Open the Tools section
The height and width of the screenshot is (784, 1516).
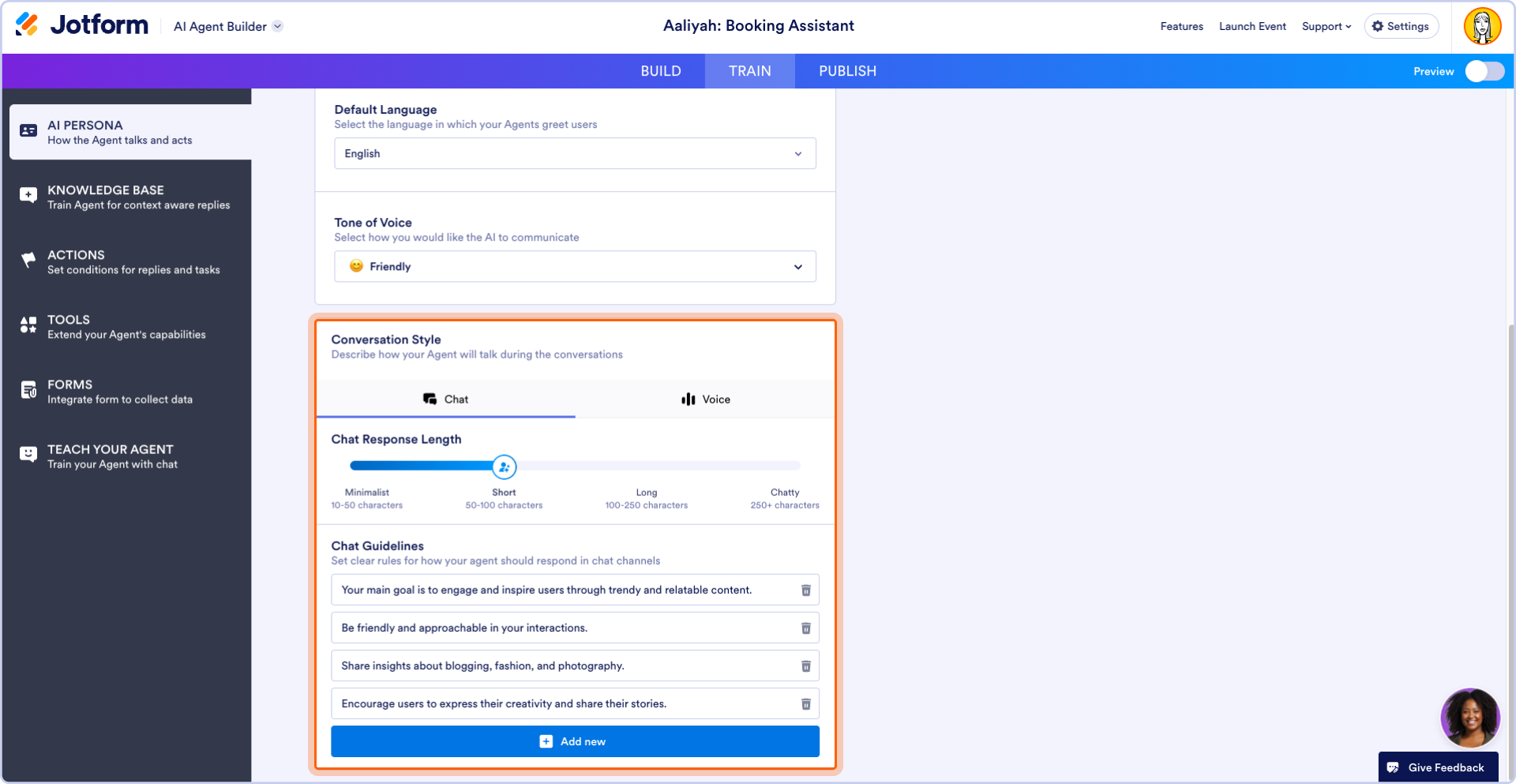click(x=131, y=327)
